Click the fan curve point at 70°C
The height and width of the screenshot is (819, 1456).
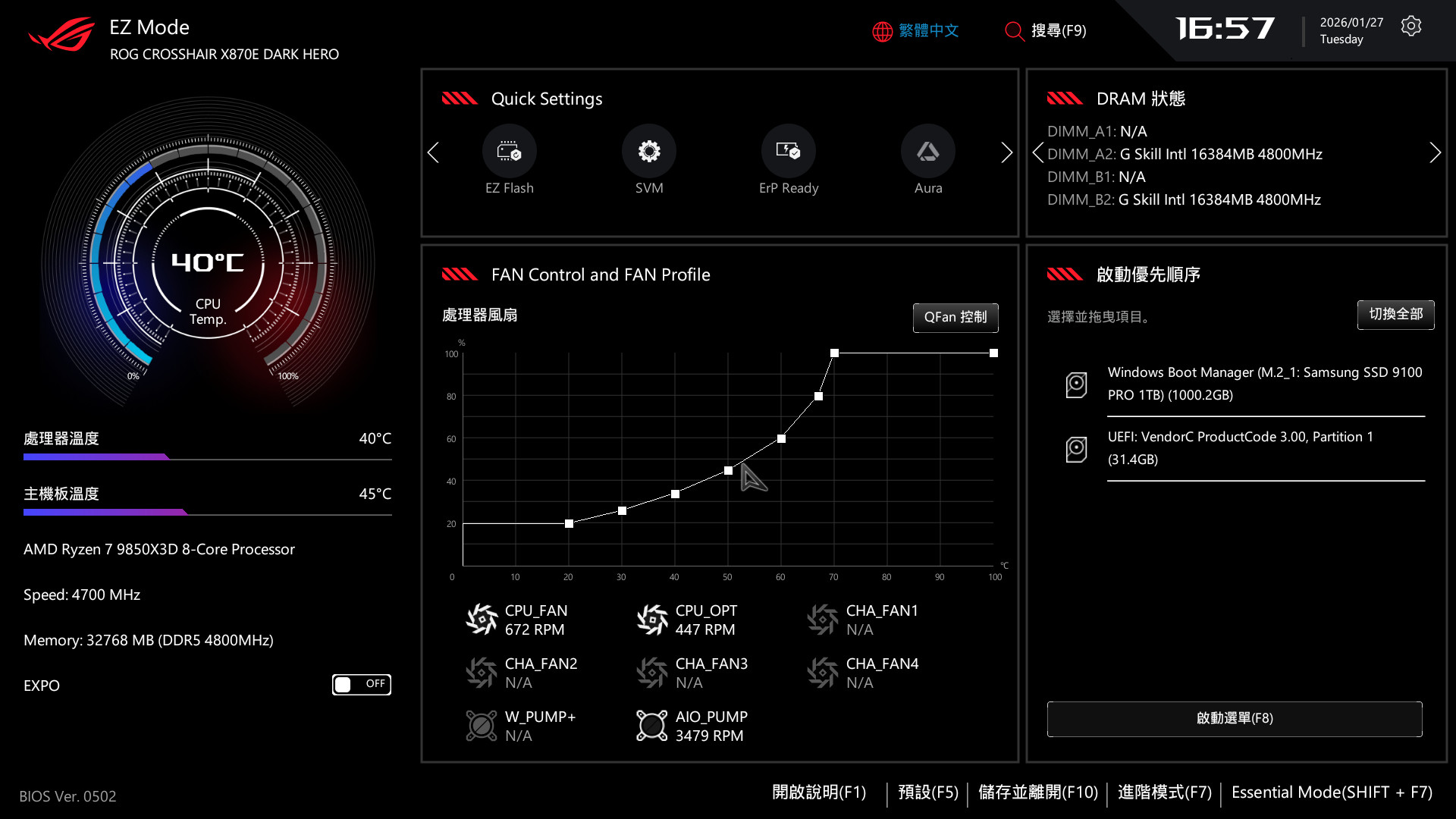coord(834,353)
